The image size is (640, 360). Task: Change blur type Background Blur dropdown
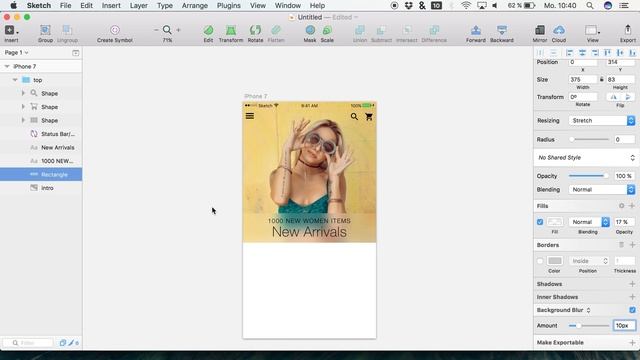click(564, 310)
